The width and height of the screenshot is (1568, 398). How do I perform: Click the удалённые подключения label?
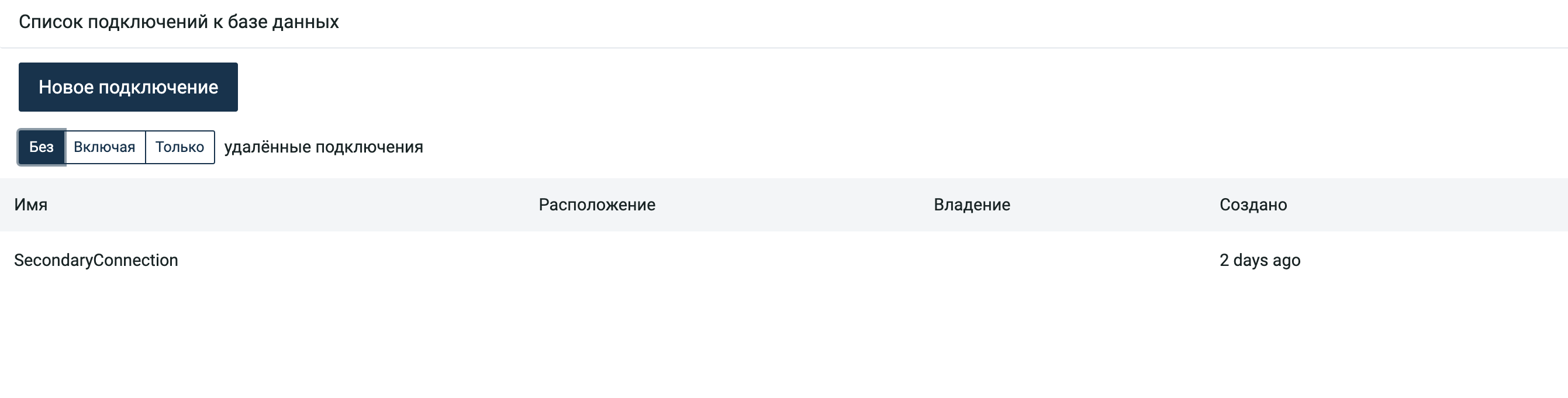(323, 147)
